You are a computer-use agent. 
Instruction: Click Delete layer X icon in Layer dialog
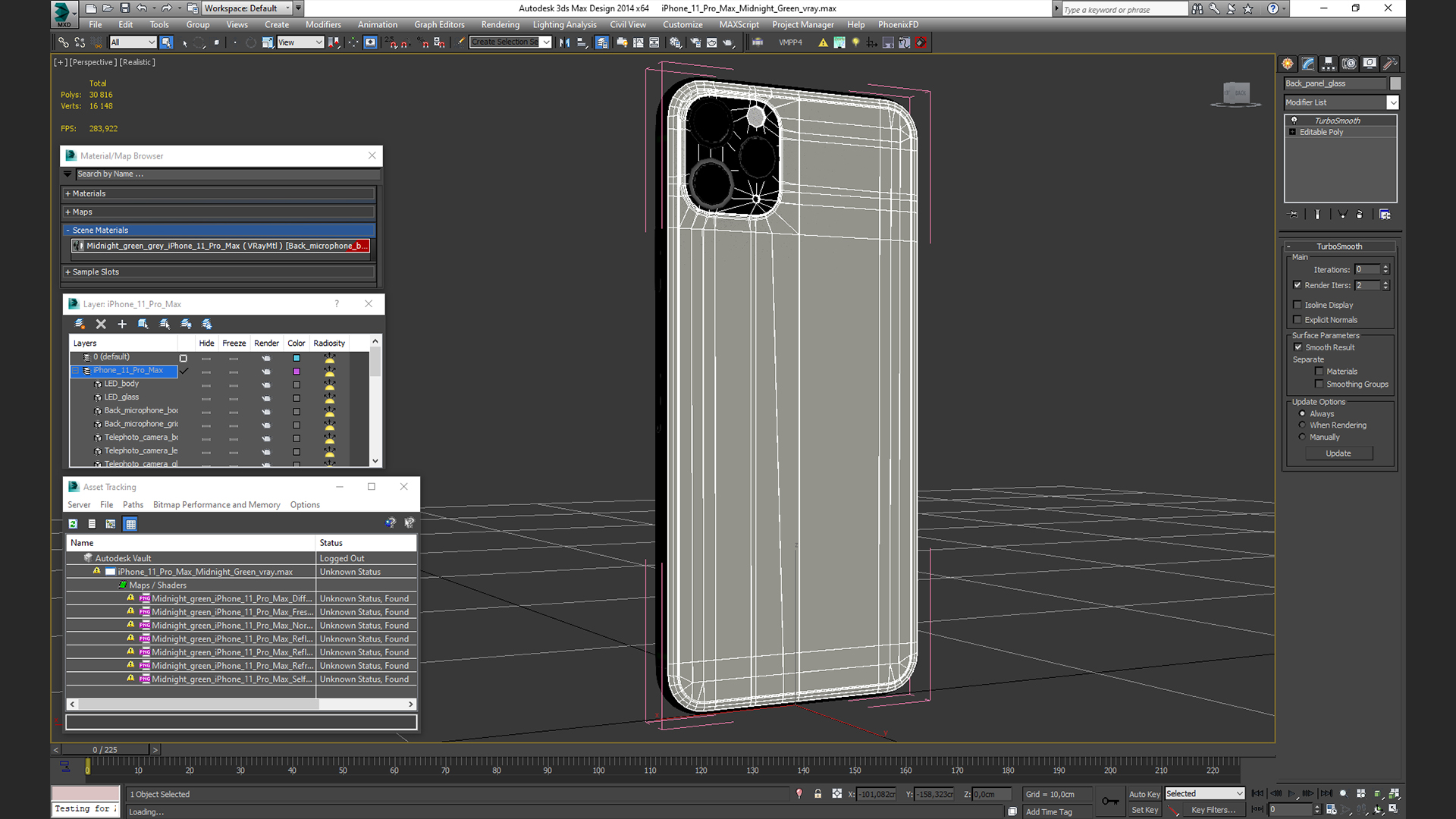click(x=101, y=325)
